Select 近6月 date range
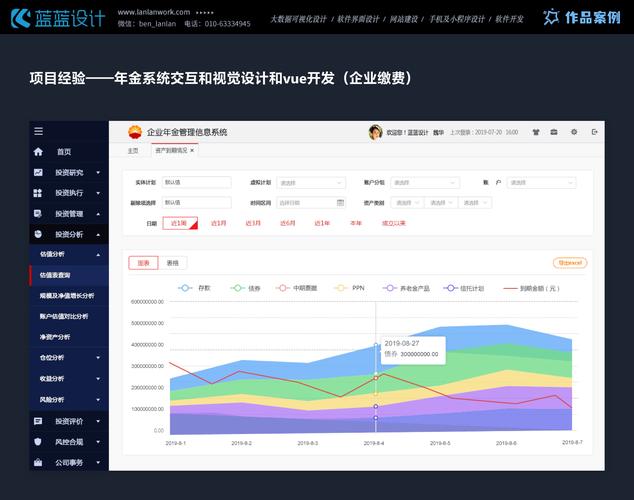The height and width of the screenshot is (500, 634). pyautogui.click(x=288, y=223)
